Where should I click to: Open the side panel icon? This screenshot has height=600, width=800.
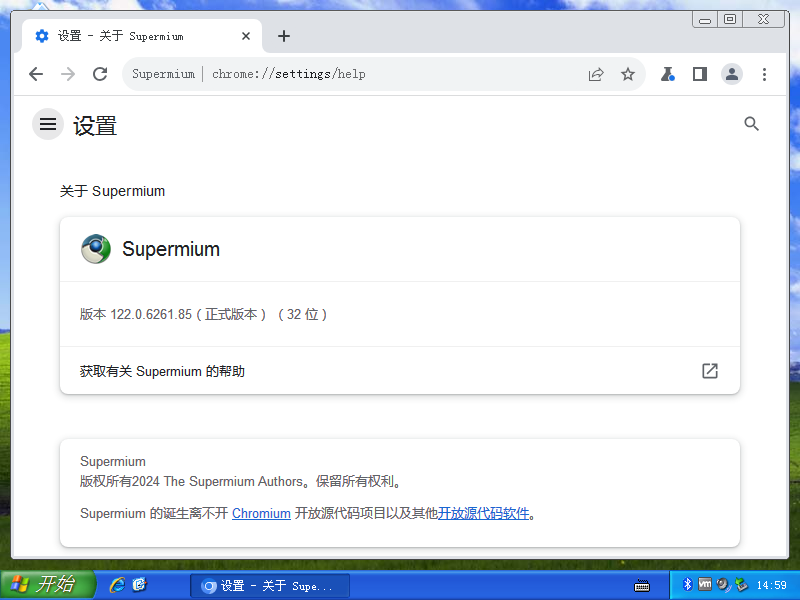700,74
